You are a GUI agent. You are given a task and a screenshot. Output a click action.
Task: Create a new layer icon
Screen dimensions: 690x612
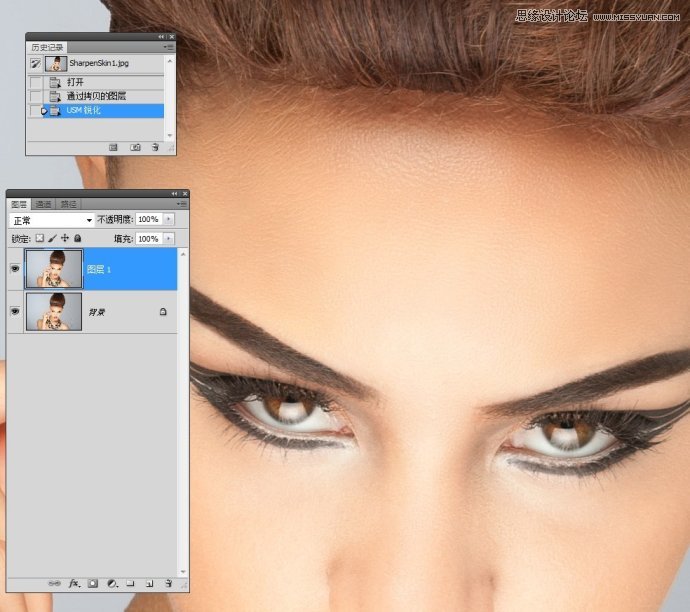[x=150, y=583]
